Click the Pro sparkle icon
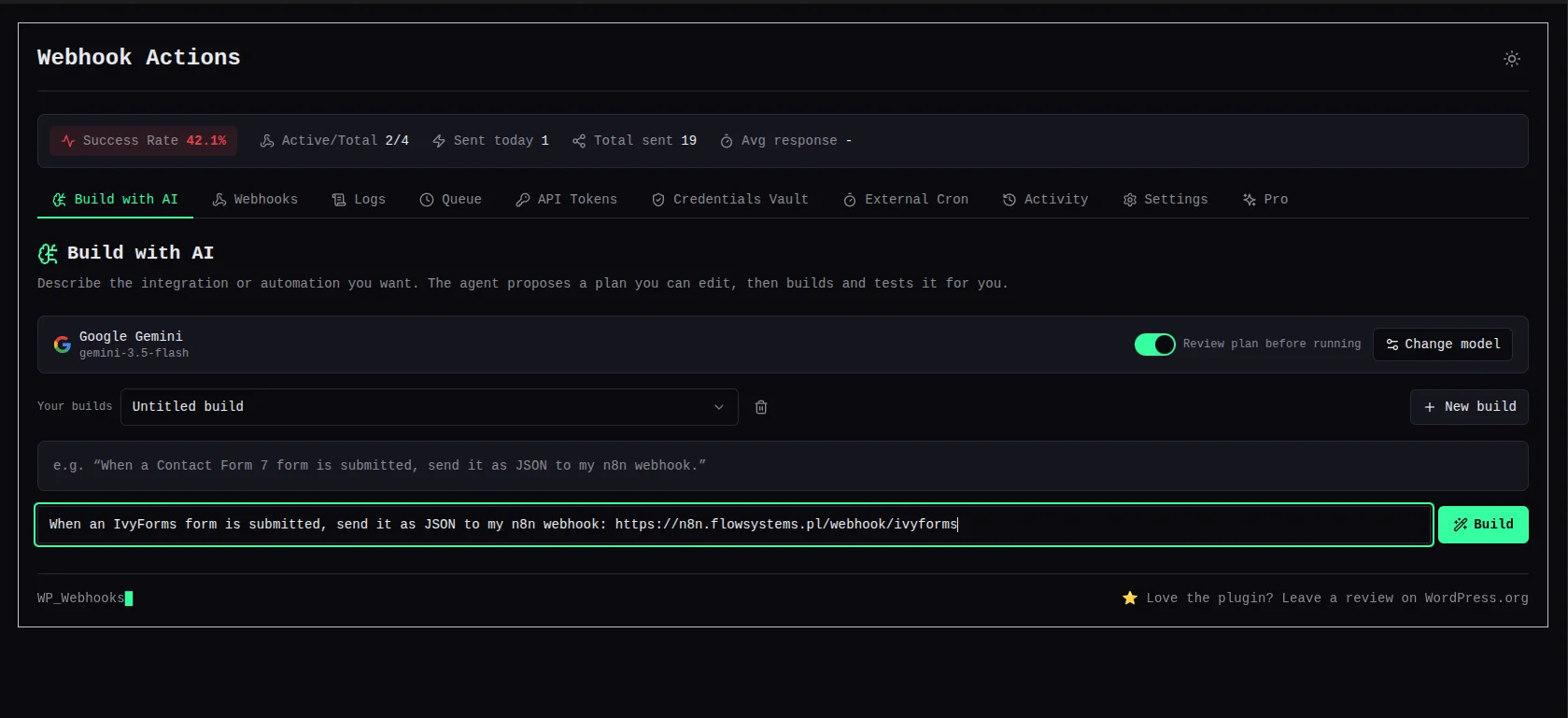The image size is (1568, 718). pos(1250,200)
